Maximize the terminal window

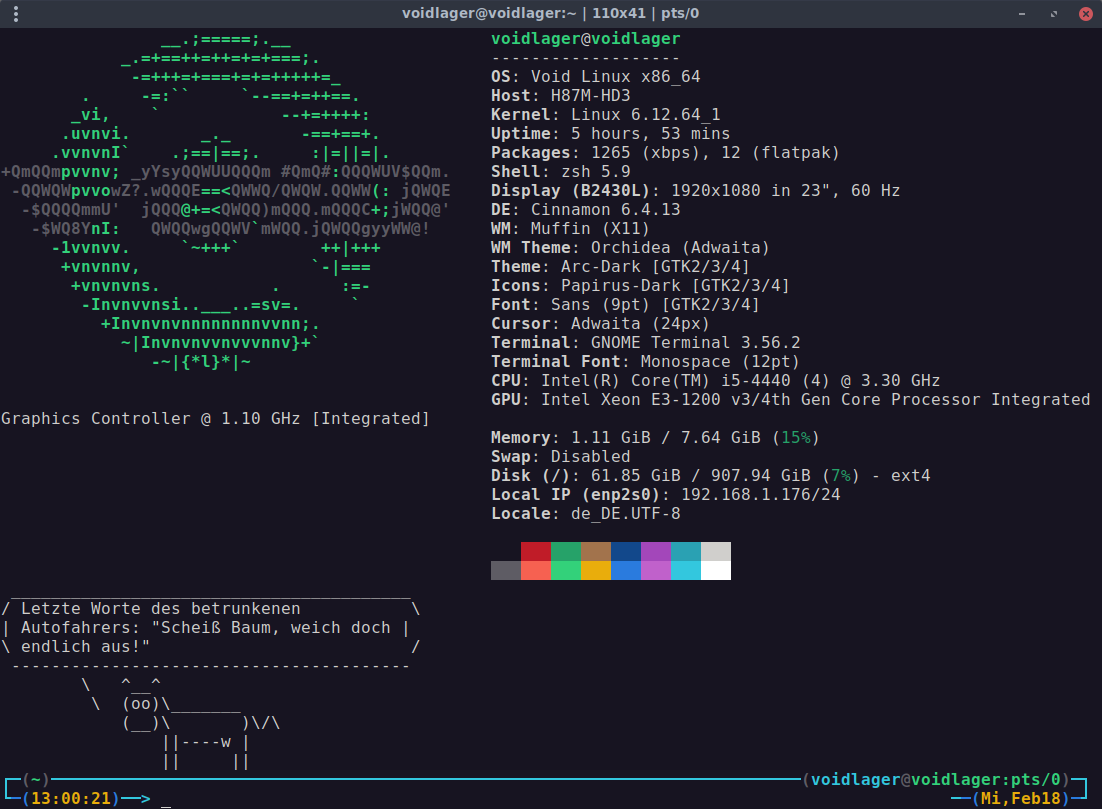1054,14
